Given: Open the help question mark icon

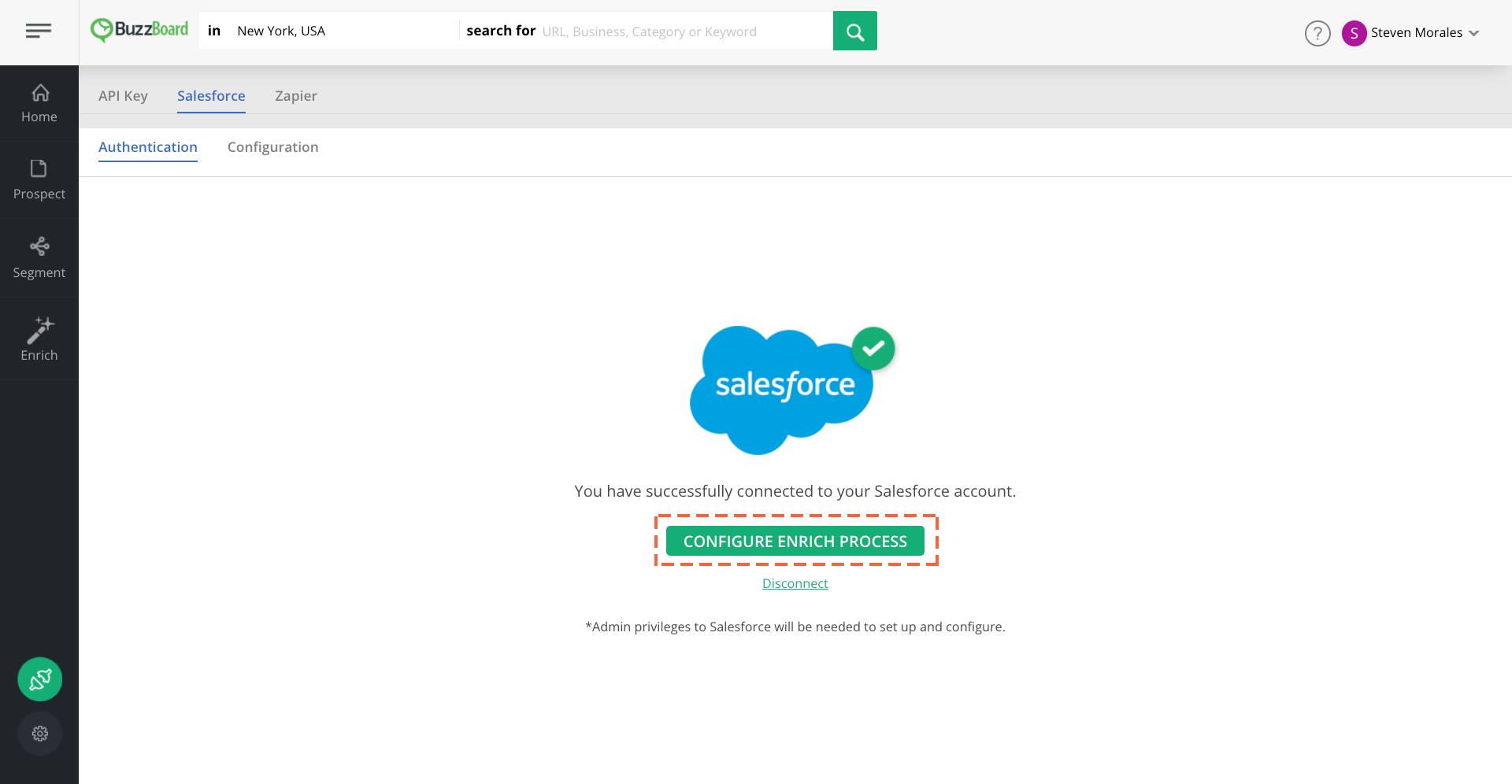Looking at the screenshot, I should click(1317, 33).
